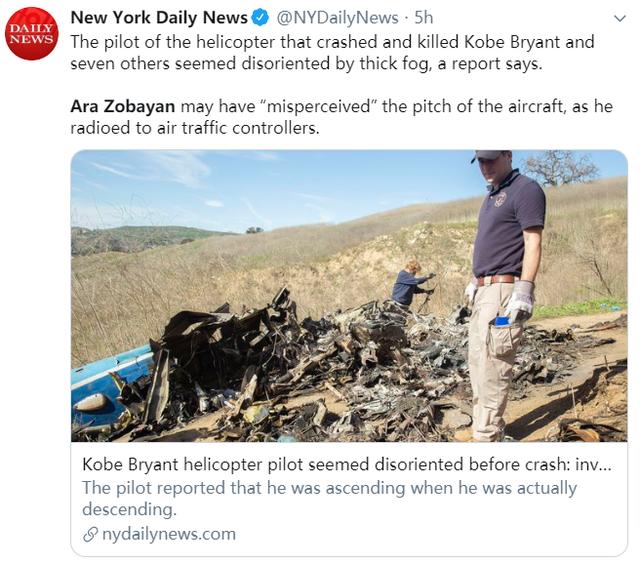The image size is (640, 564).
Task: Click the blue helicopter fragment in photo
Action: pos(110,388)
